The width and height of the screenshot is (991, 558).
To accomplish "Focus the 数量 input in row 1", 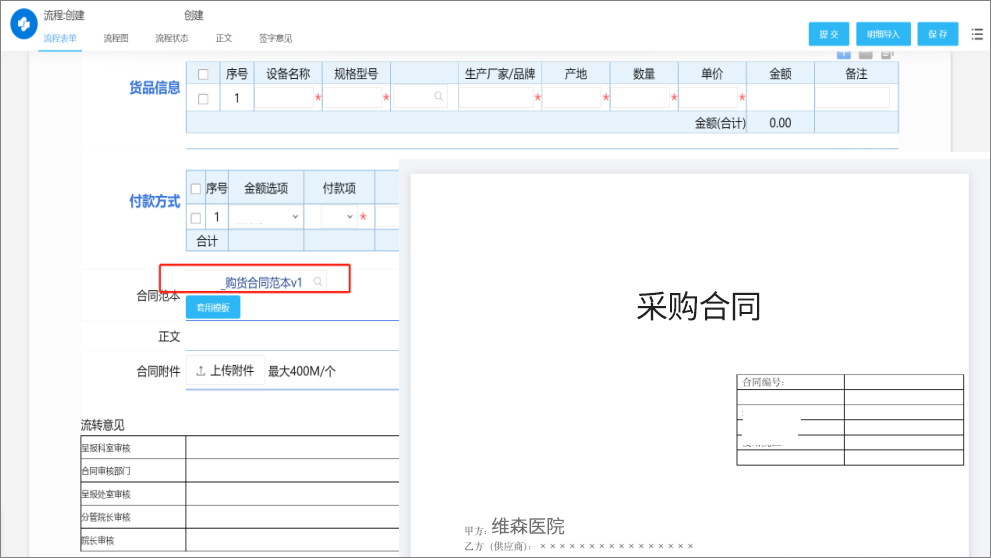I will [x=640, y=97].
